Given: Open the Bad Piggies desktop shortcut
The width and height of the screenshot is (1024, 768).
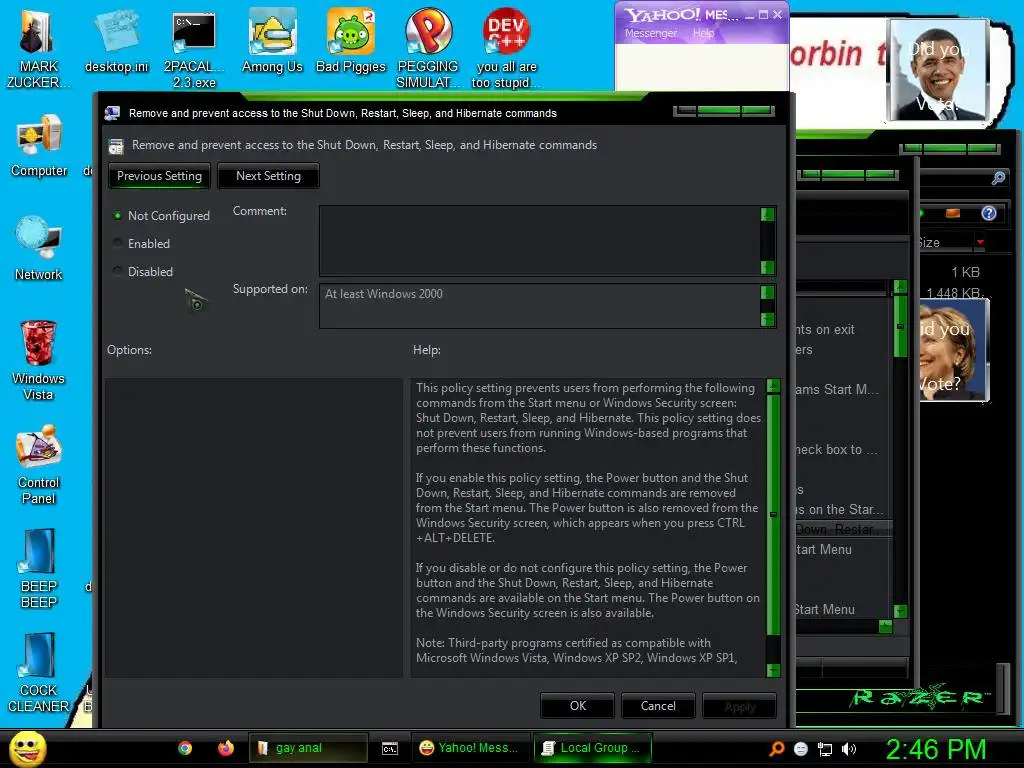Looking at the screenshot, I should [x=351, y=40].
